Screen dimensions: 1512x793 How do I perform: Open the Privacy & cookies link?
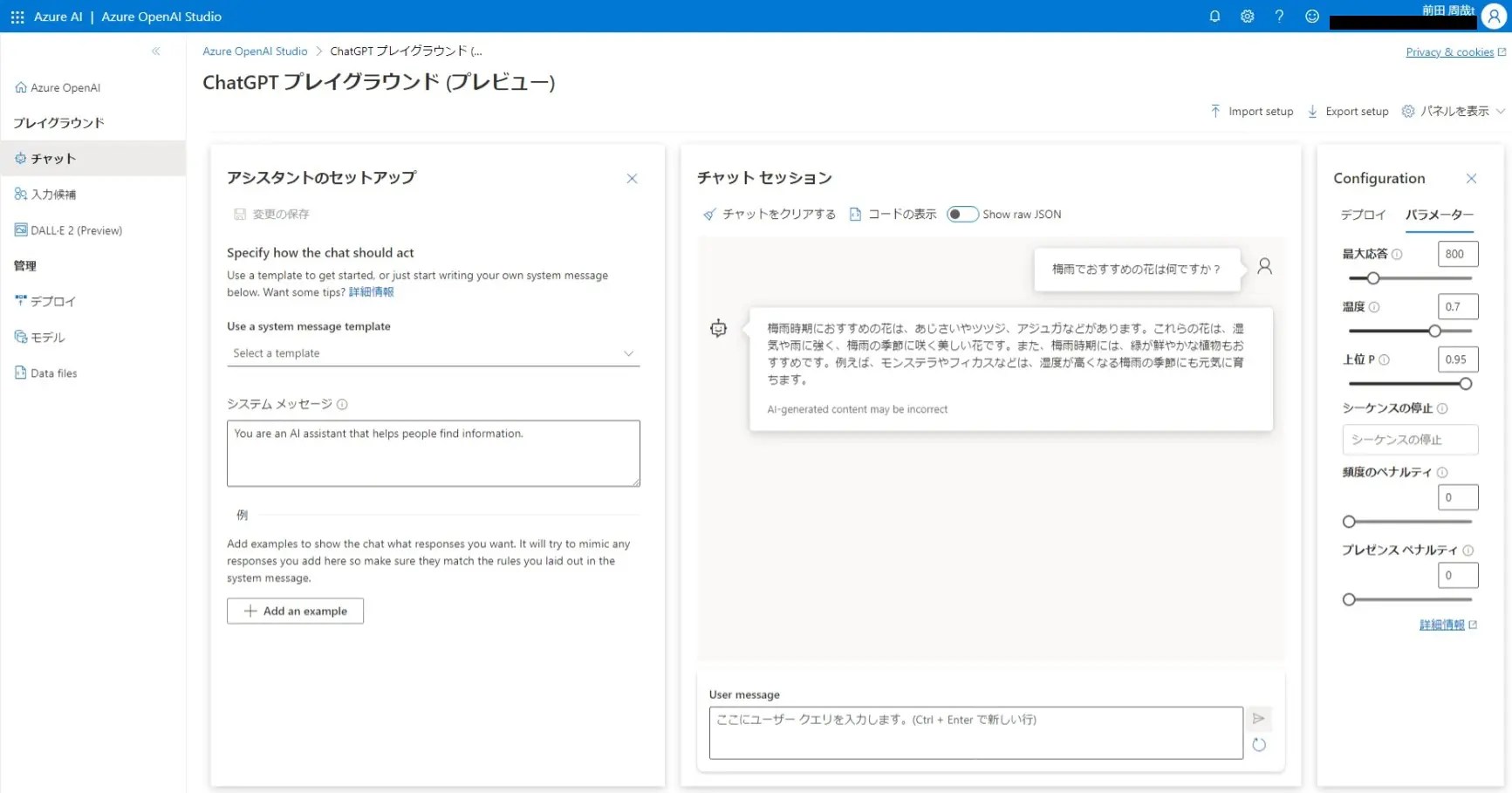pos(1448,51)
